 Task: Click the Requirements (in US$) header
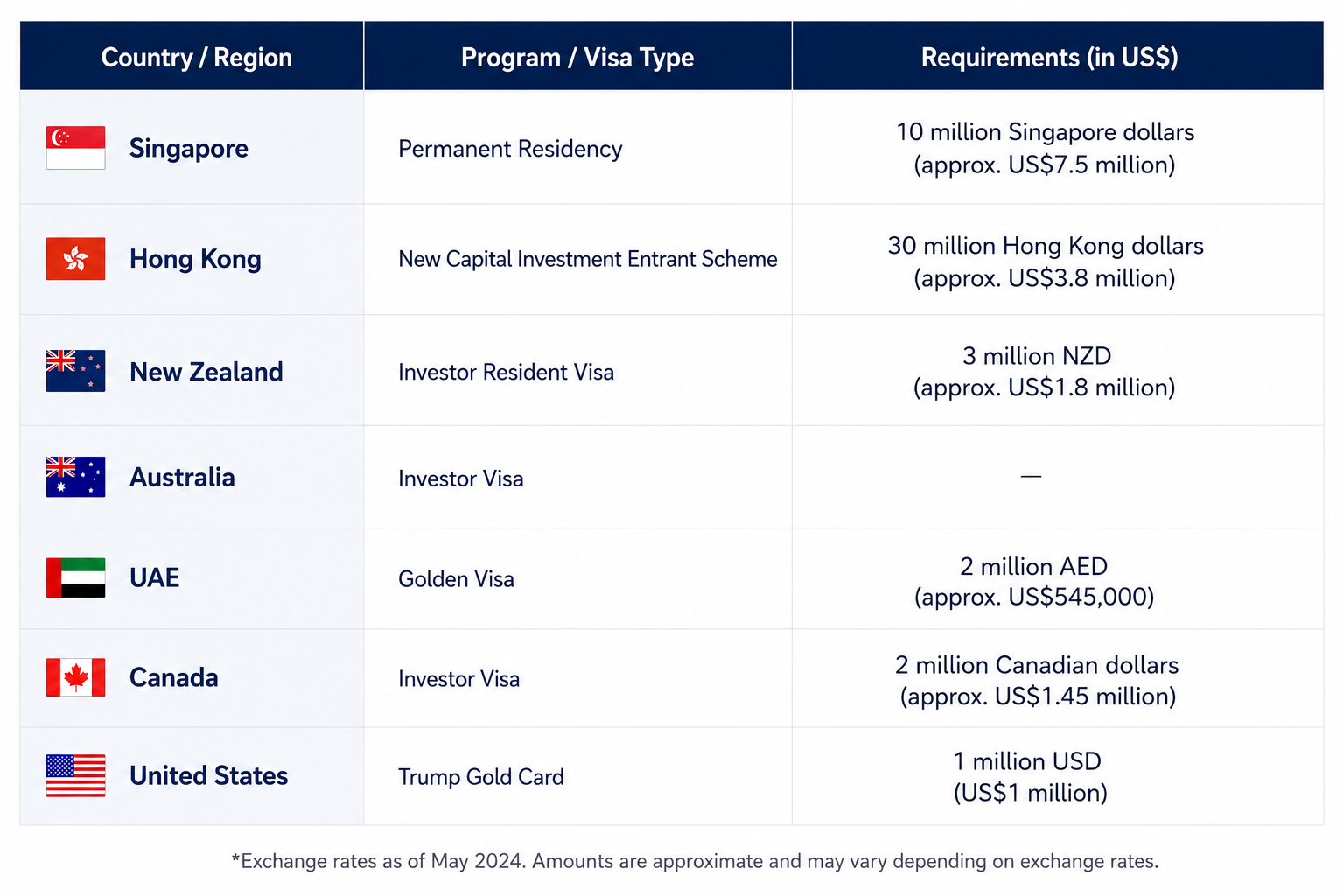pos(1049,57)
